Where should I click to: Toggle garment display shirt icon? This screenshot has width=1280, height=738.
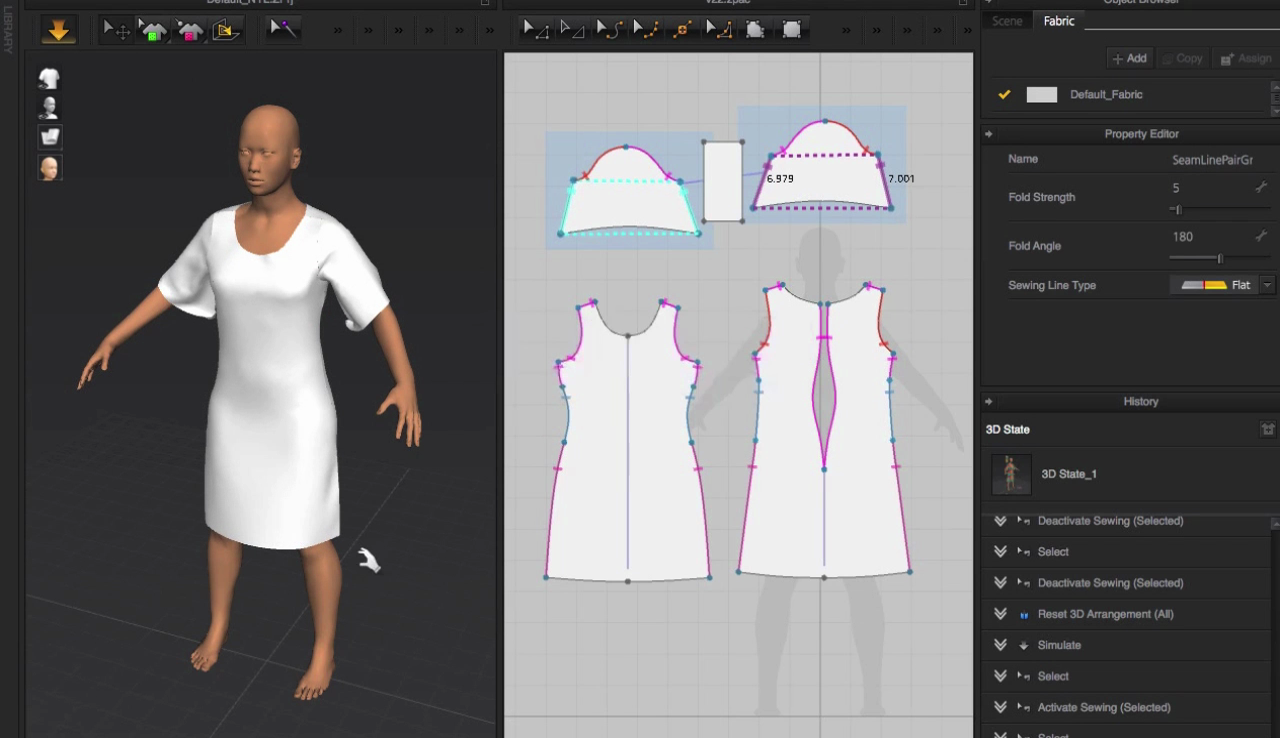pos(49,78)
